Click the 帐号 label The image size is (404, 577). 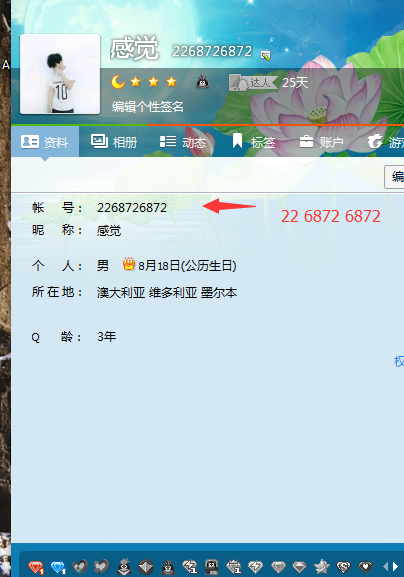coord(57,208)
